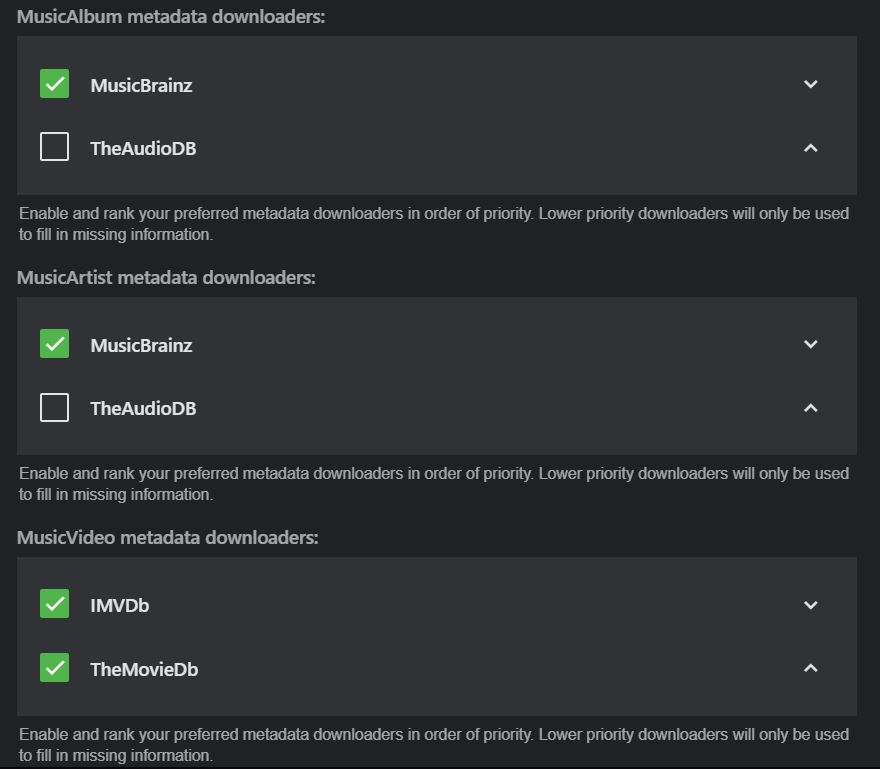This screenshot has height=769, width=880.
Task: Click MusicBrainz label in MusicAlbum section
Action: tap(141, 86)
